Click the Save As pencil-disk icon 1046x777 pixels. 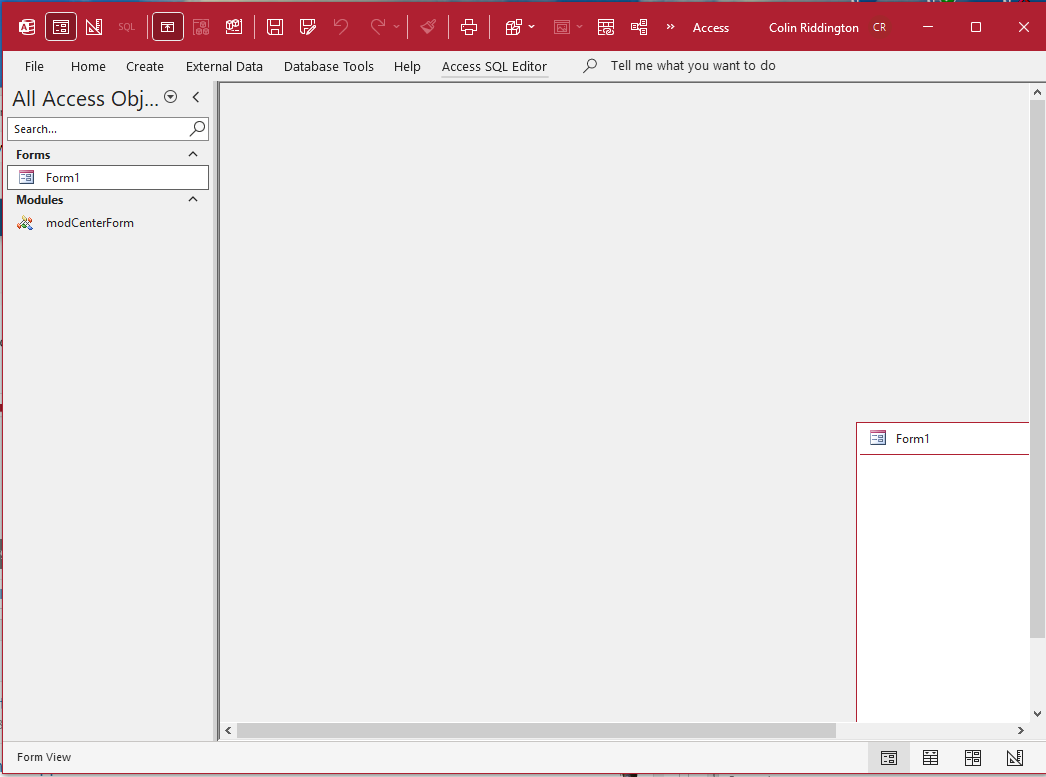coord(308,27)
